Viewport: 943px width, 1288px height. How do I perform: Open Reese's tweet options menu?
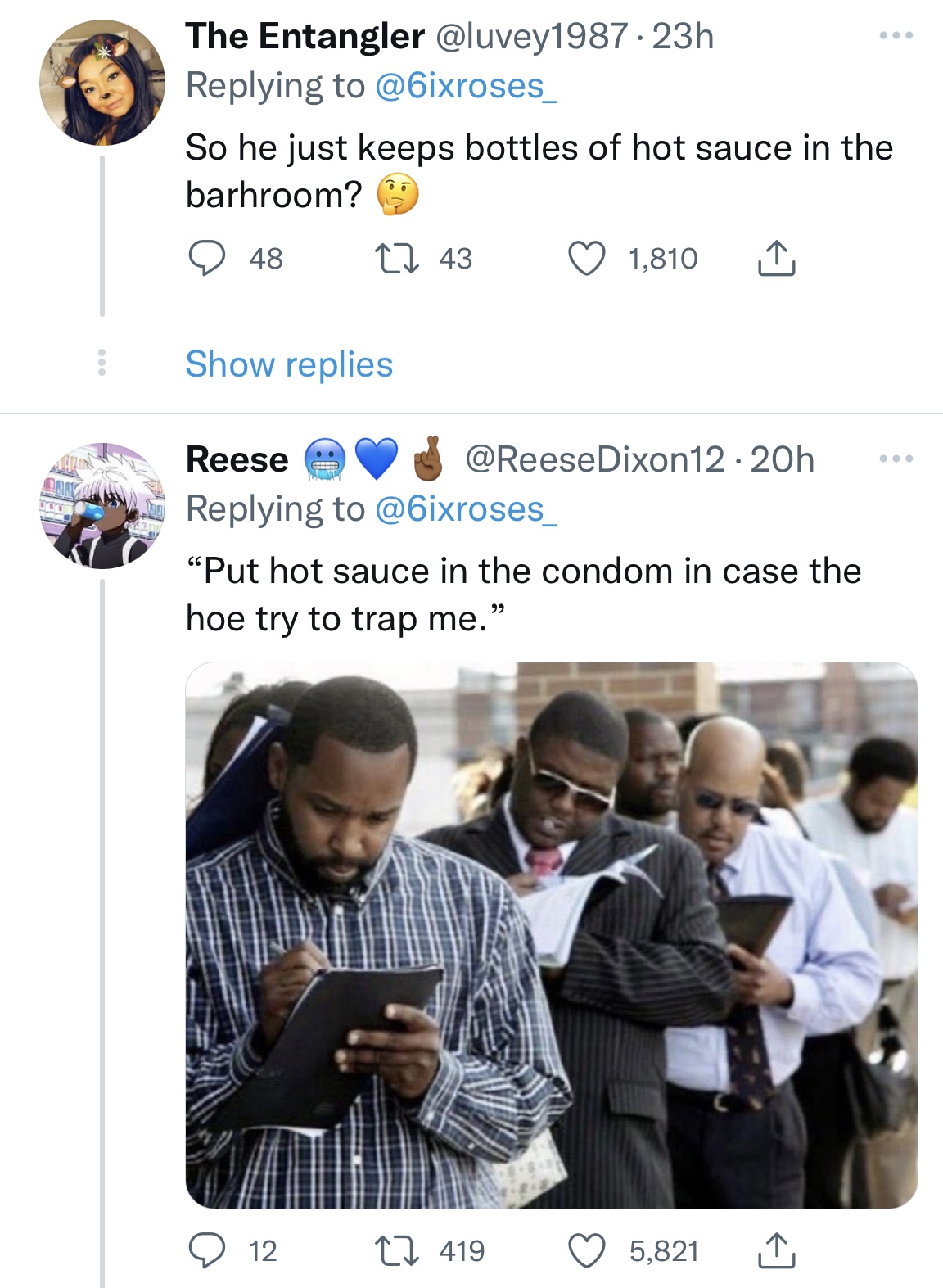(896, 459)
